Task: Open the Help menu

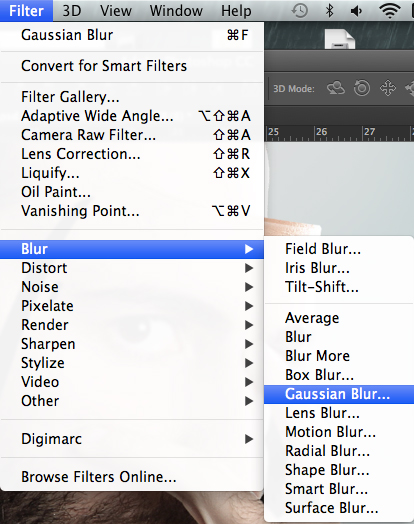Action: tap(236, 11)
